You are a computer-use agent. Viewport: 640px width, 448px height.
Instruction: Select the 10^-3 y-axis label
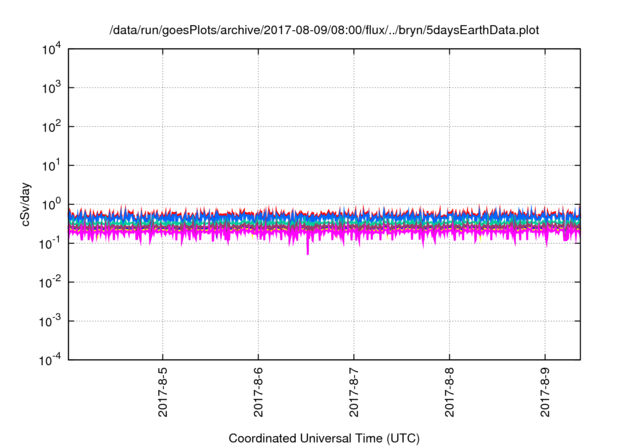pos(50,321)
